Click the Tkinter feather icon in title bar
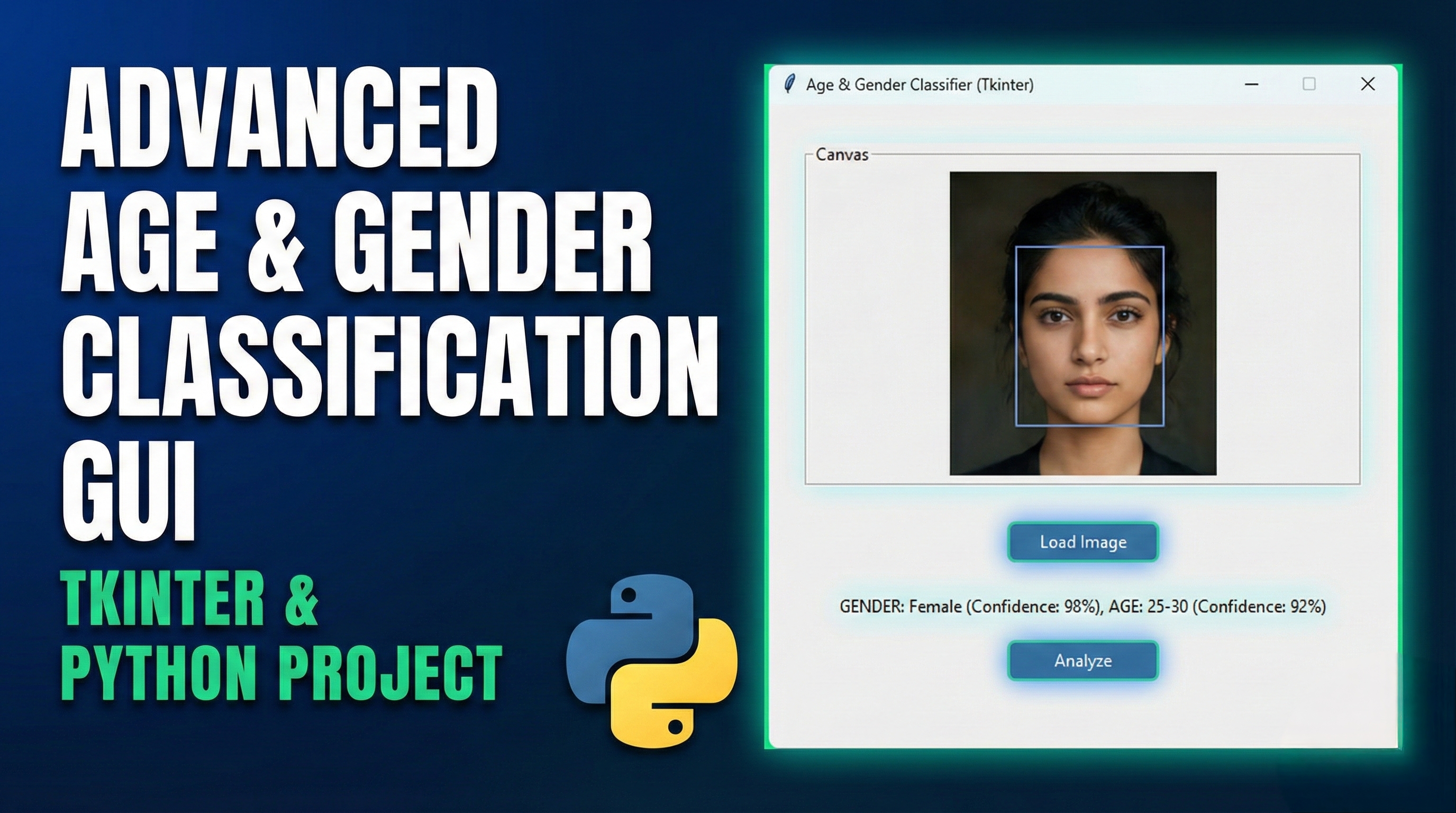The width and height of the screenshot is (1456, 813). (789, 84)
